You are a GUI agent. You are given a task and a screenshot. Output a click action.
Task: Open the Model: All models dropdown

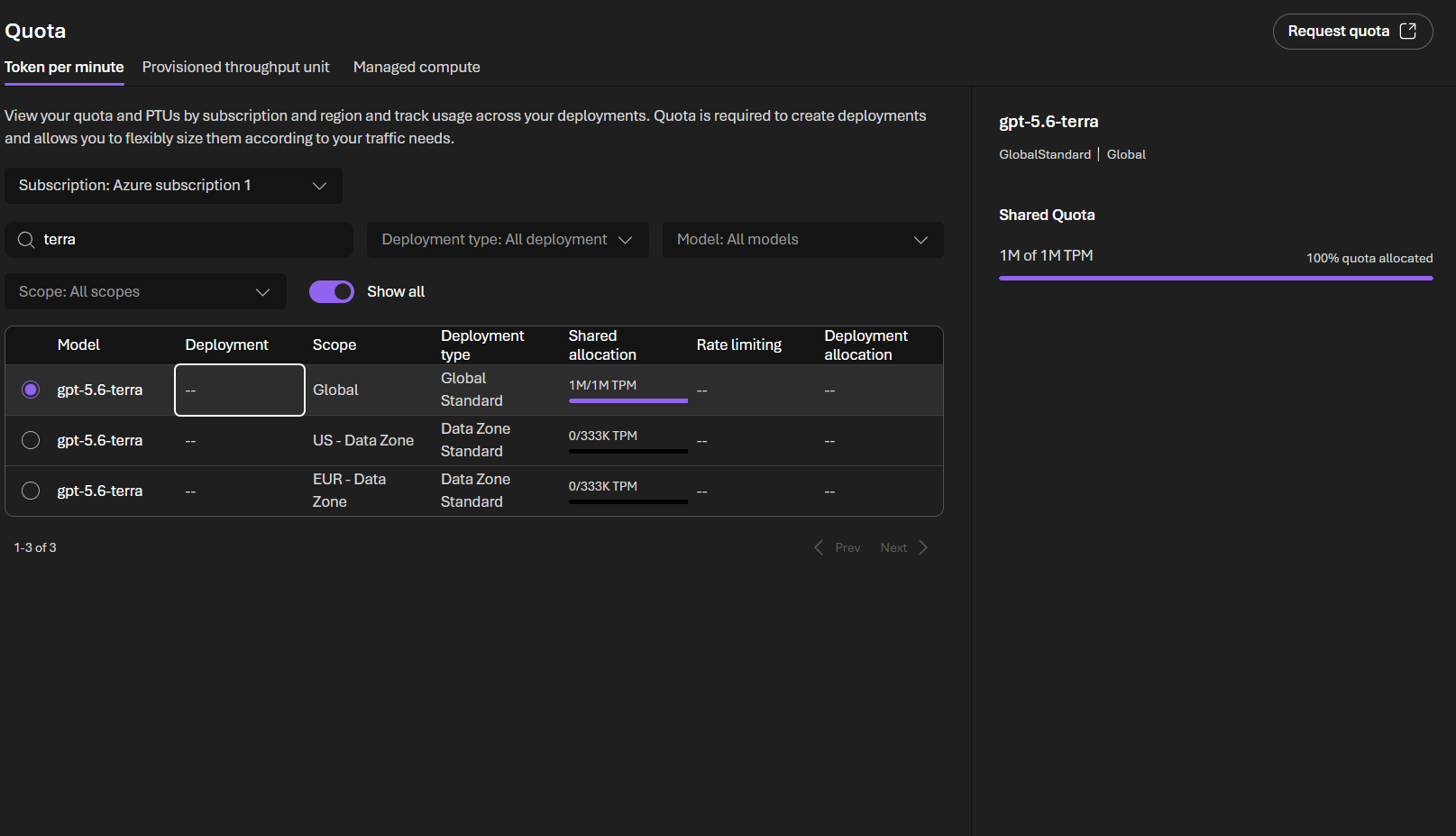click(x=803, y=240)
